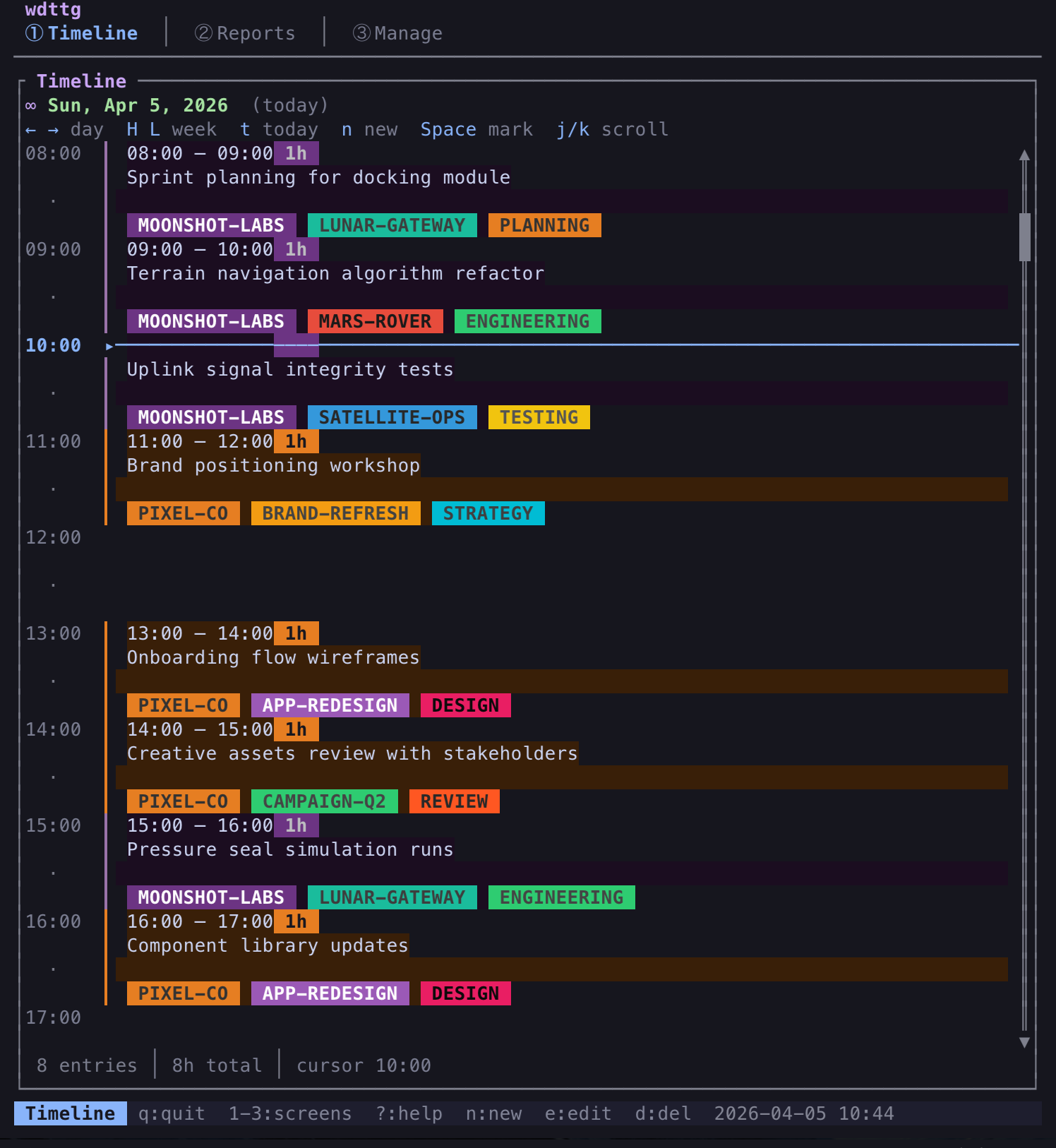Click the 13:00 – 14:00 time range
This screenshot has height=1148, width=1056.
[x=200, y=633]
